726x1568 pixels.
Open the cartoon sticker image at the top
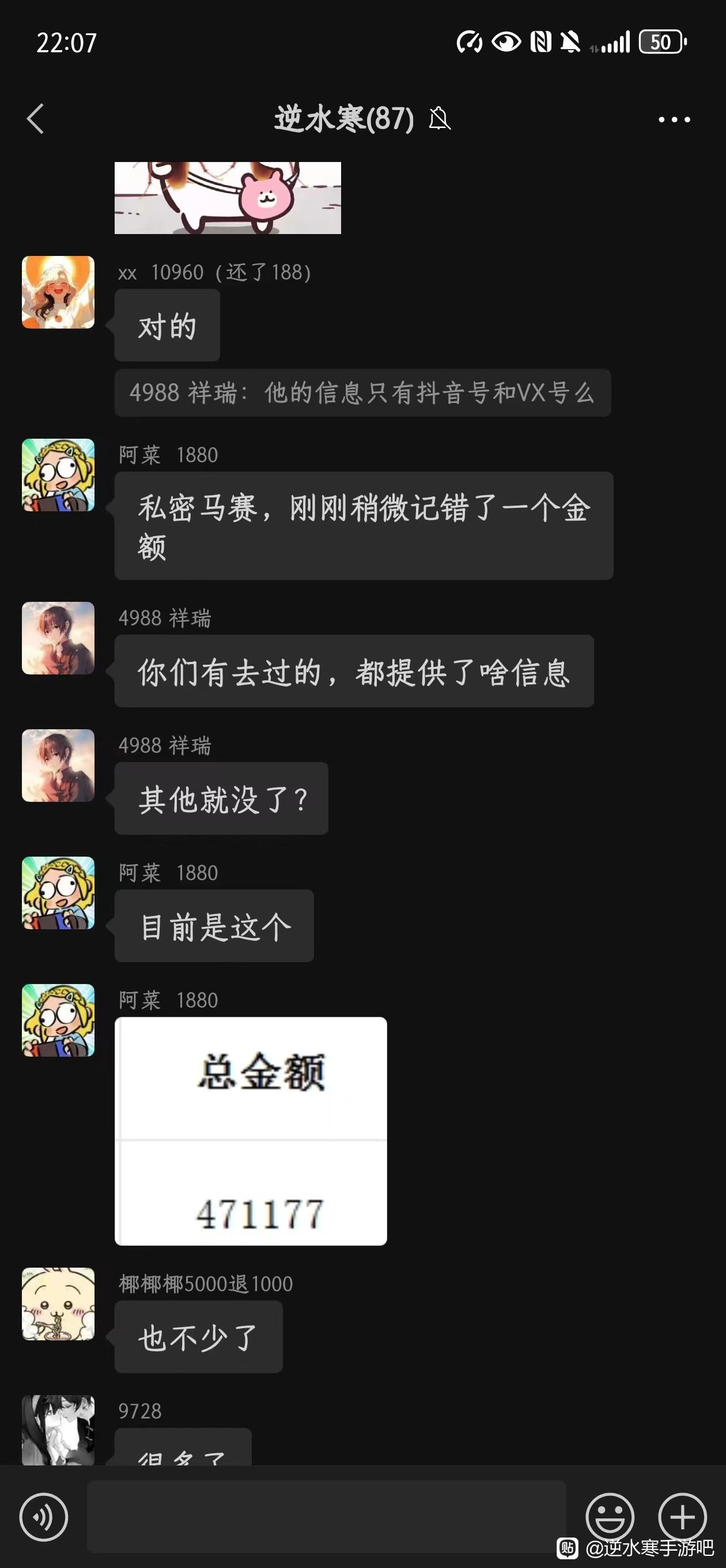[228, 197]
